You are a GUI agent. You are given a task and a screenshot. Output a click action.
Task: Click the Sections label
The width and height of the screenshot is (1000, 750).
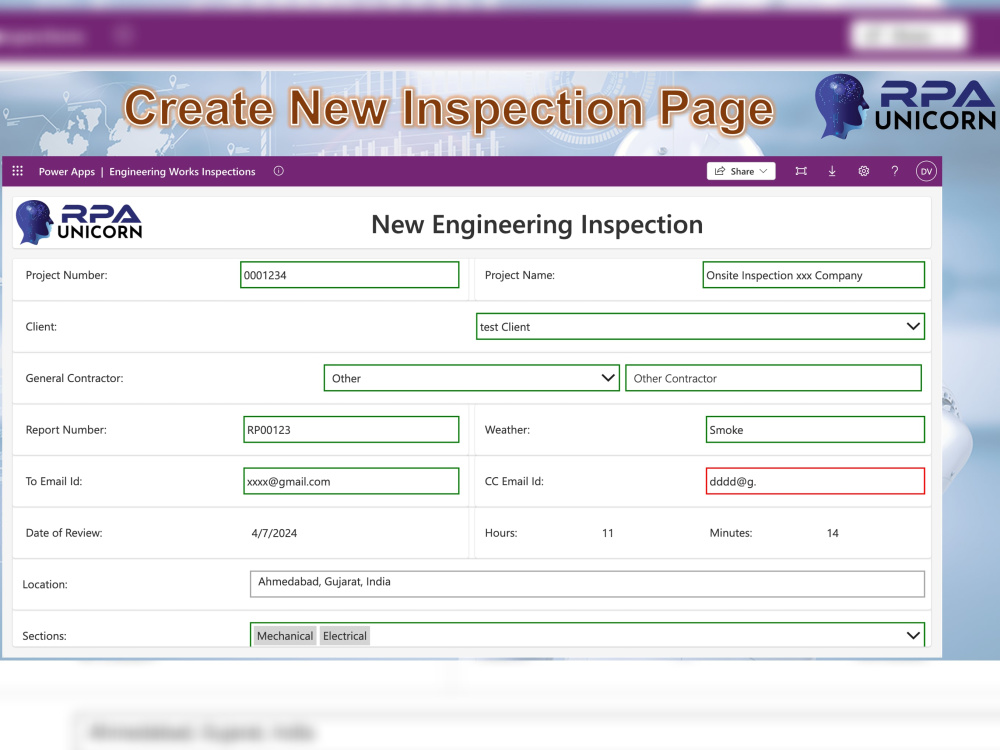[44, 636]
